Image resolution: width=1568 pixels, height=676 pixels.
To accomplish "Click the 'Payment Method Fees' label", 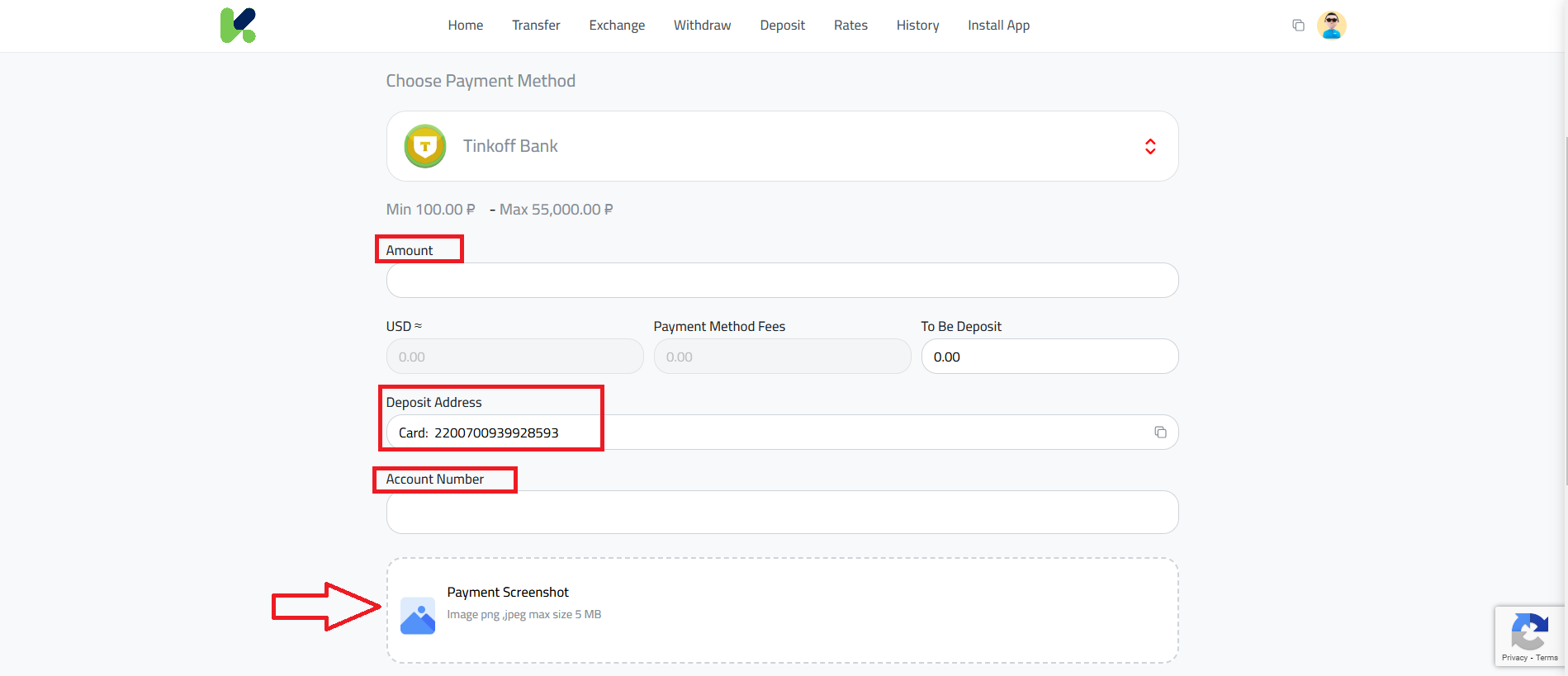I will coord(719,327).
